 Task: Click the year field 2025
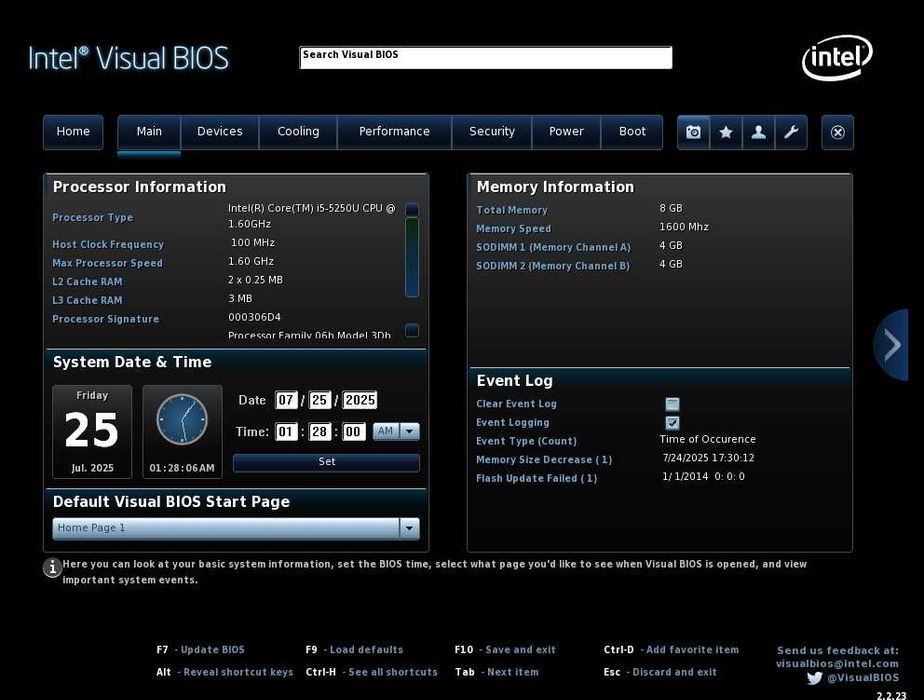[x=359, y=401]
